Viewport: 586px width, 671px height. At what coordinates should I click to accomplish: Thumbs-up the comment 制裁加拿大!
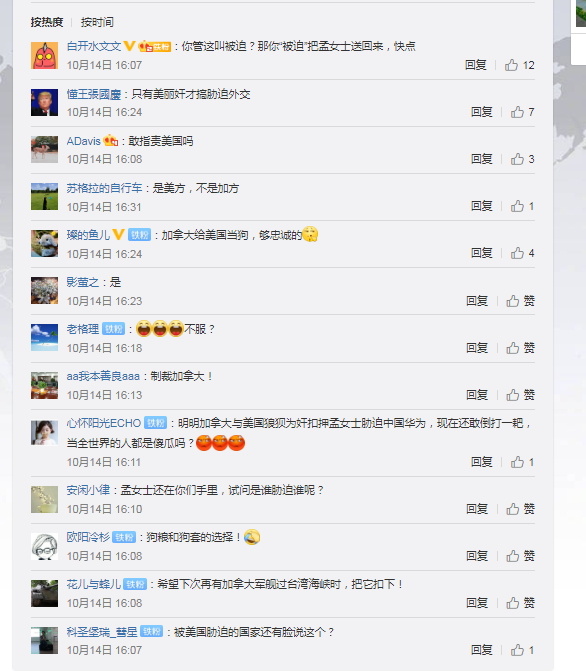point(520,395)
